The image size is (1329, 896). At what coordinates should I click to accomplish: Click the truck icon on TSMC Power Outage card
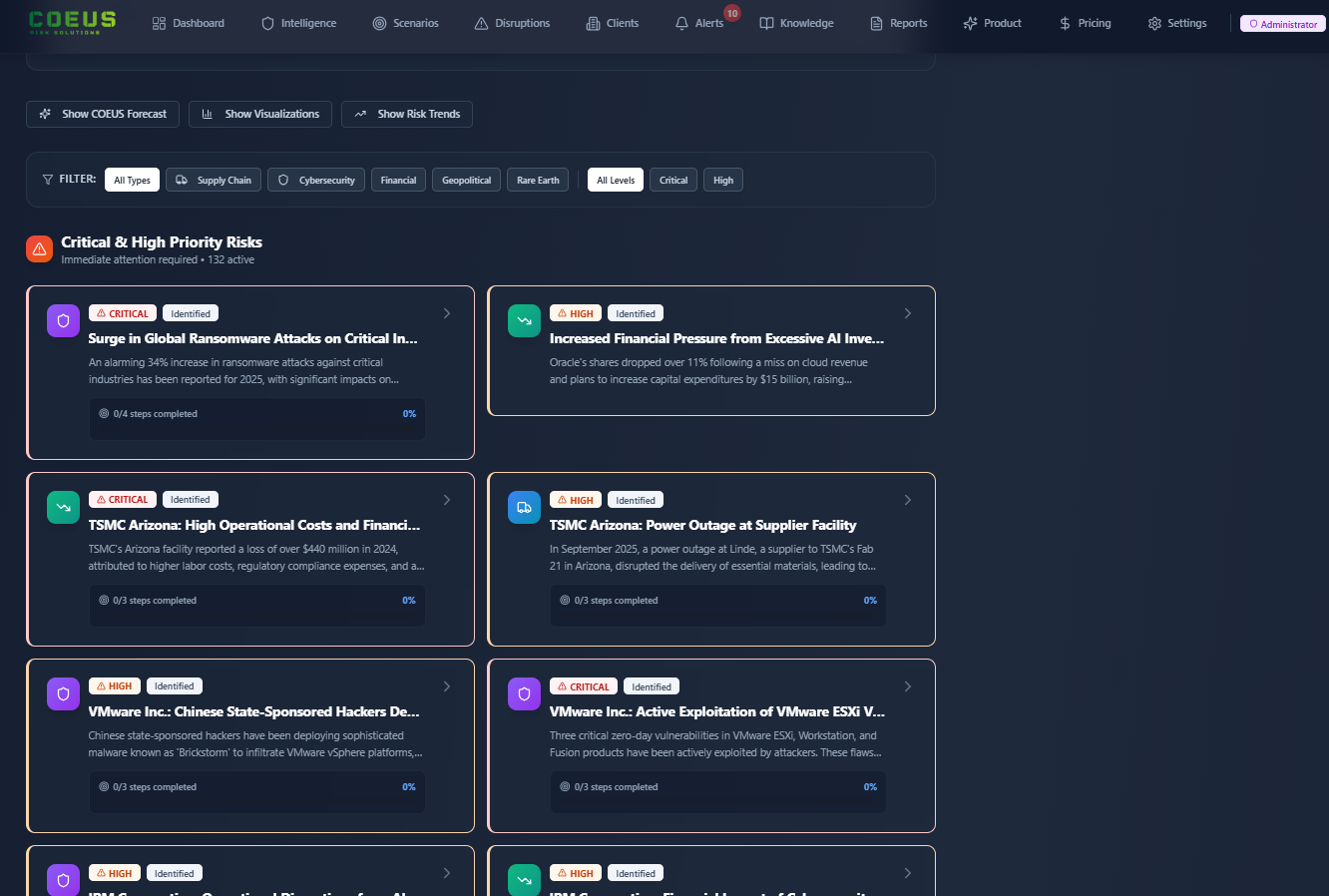524,507
